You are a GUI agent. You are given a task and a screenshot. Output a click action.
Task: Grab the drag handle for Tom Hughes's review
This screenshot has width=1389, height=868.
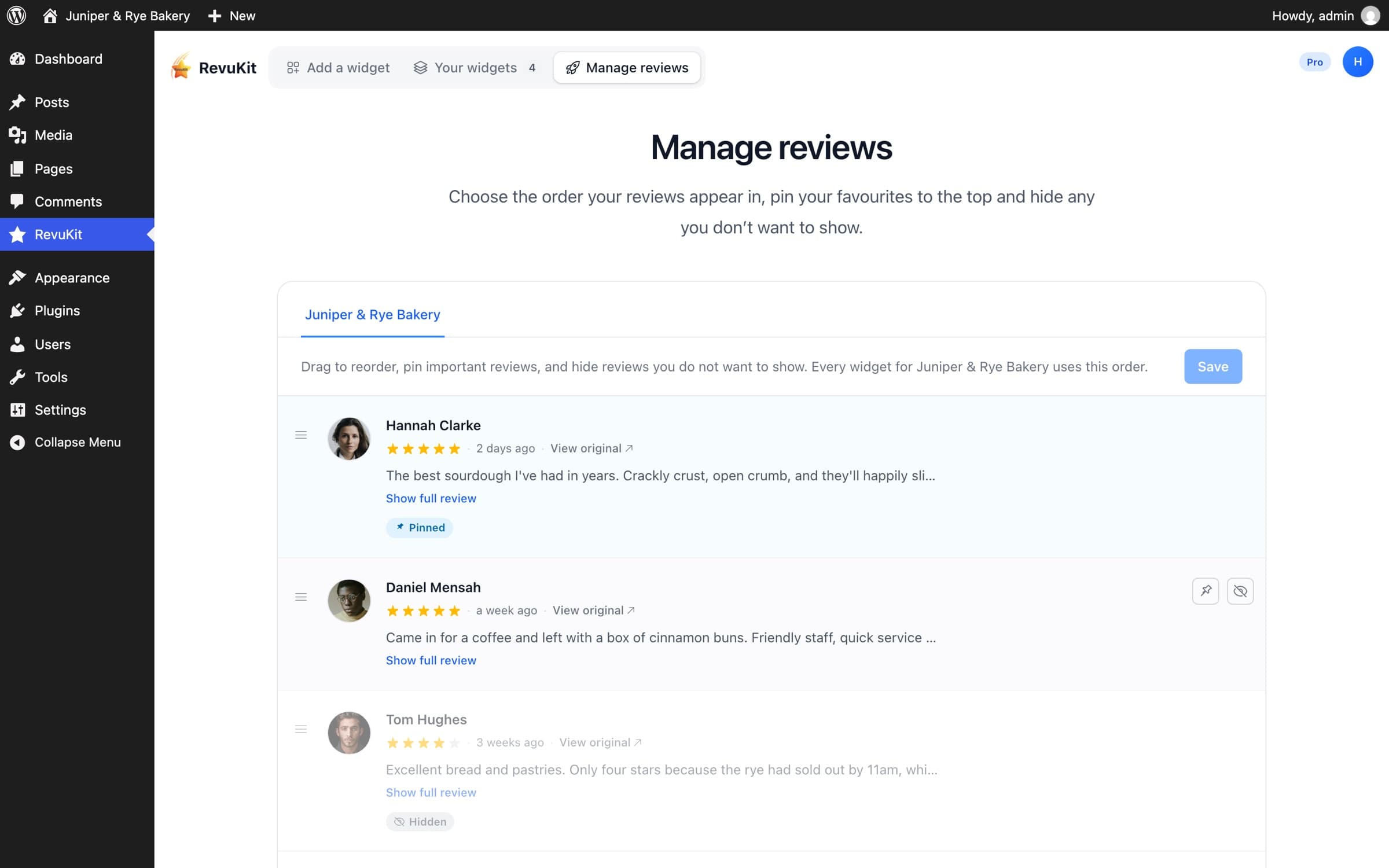301,729
